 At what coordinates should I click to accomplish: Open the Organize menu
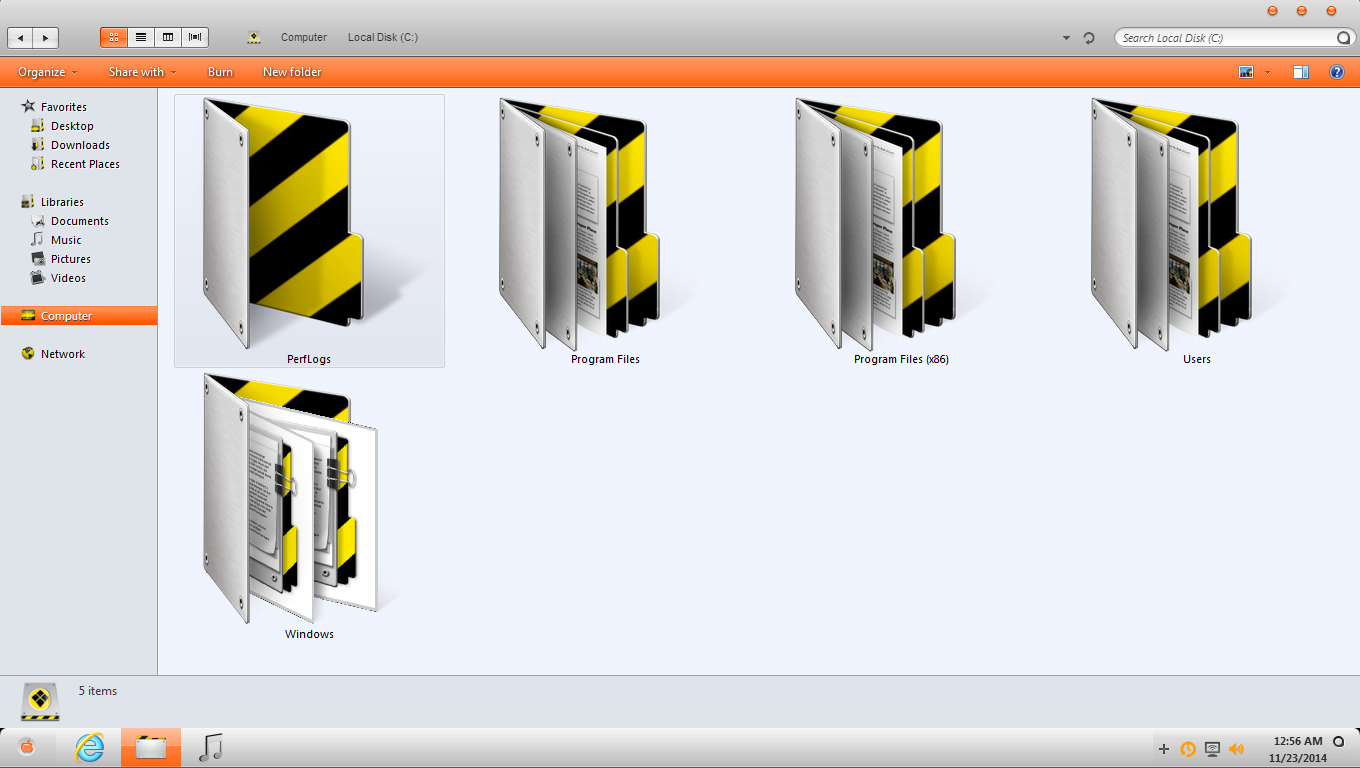(48, 72)
